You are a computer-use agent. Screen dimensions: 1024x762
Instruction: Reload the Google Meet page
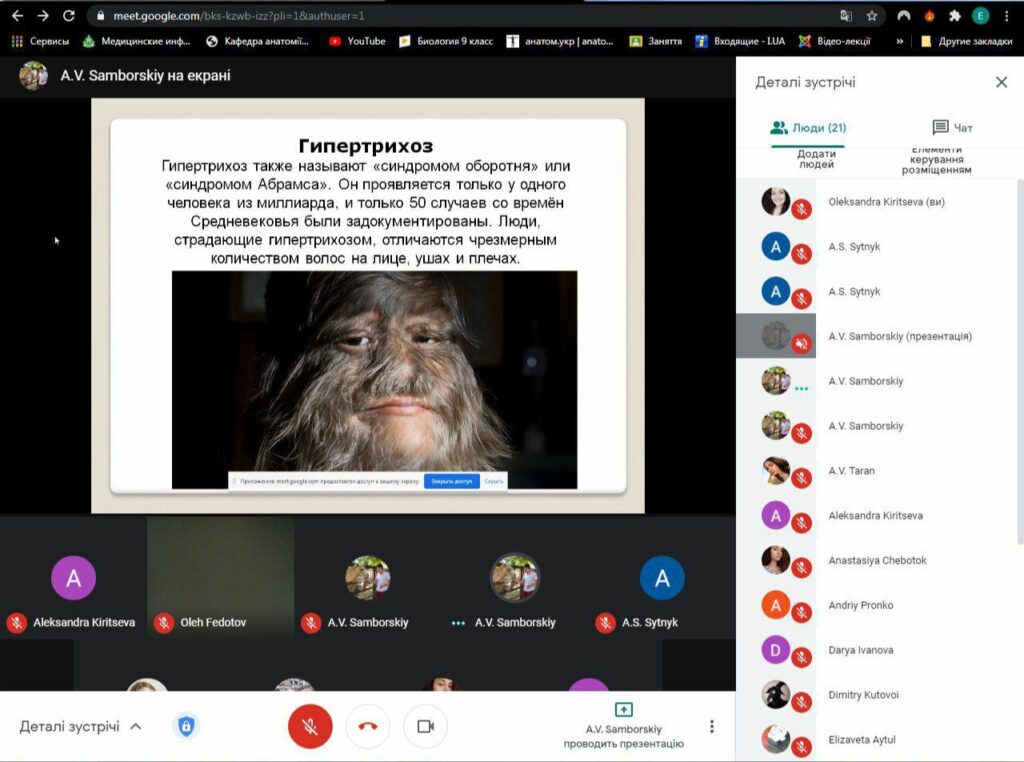pos(69,16)
